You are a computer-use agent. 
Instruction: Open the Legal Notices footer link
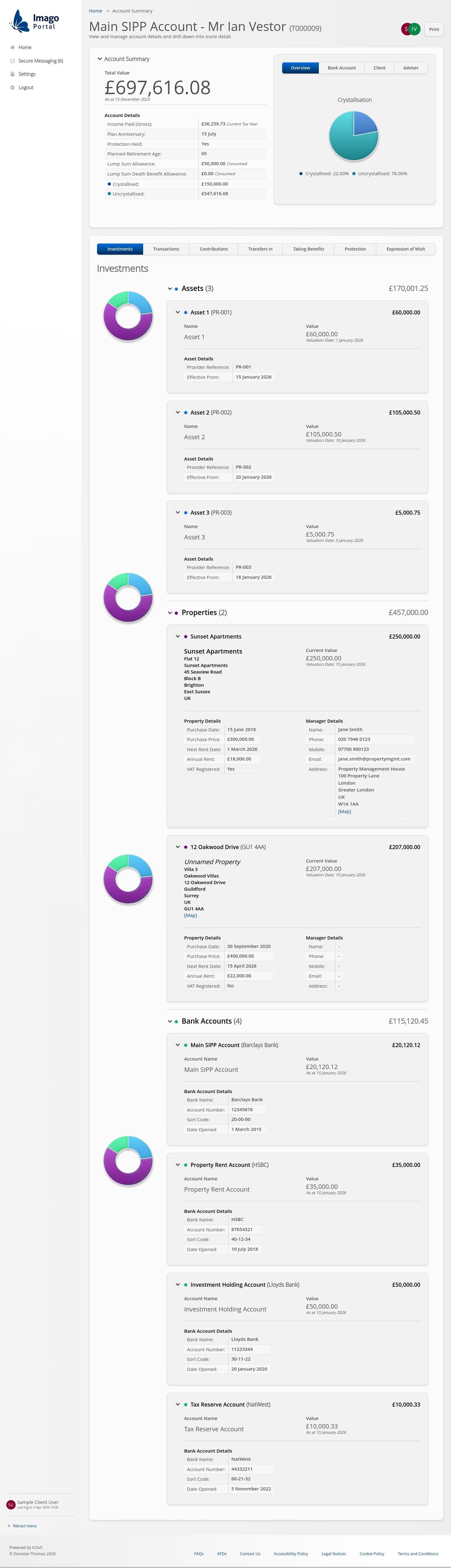pos(333,1553)
